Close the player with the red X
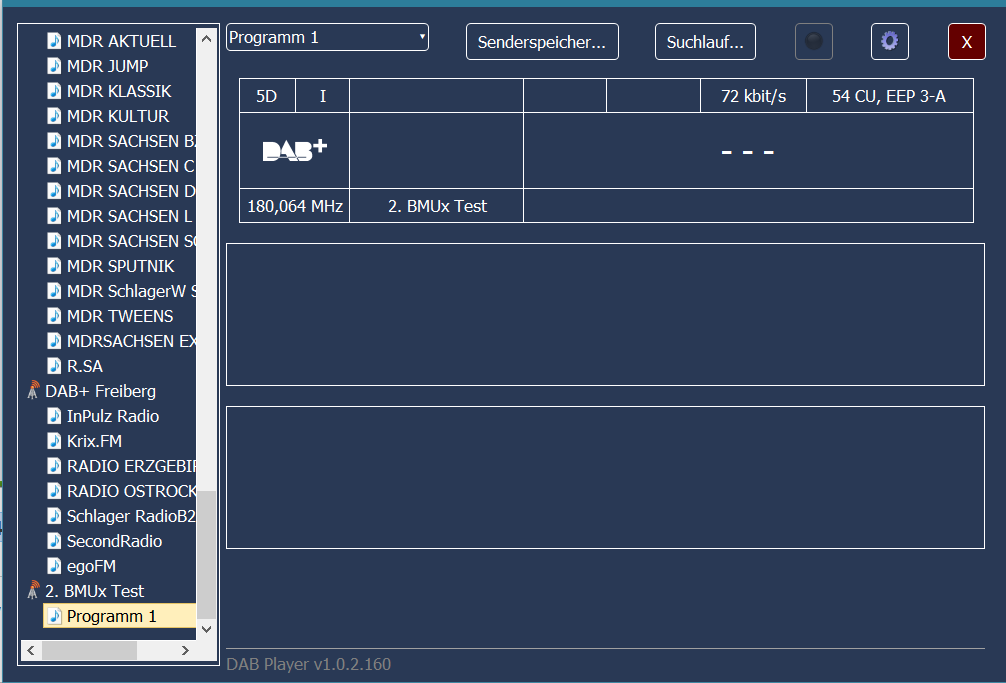The height and width of the screenshot is (683, 1006). point(966,42)
